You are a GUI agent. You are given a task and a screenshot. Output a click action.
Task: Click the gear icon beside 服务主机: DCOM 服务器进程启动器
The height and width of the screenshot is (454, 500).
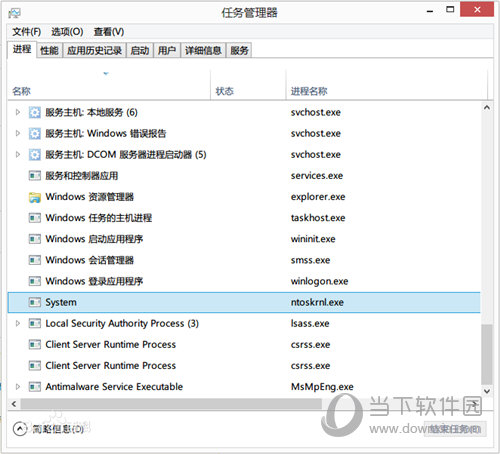click(x=35, y=155)
